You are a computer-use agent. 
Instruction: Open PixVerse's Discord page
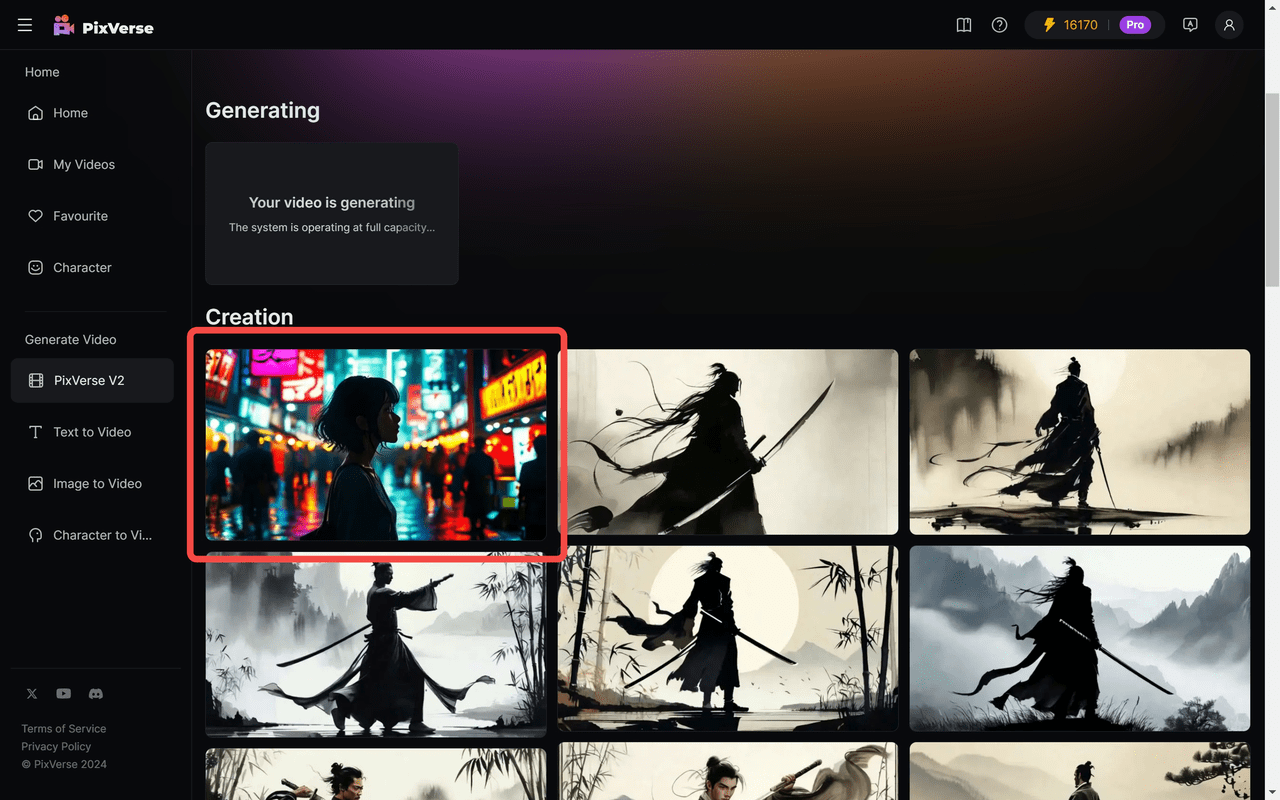[x=95, y=693]
